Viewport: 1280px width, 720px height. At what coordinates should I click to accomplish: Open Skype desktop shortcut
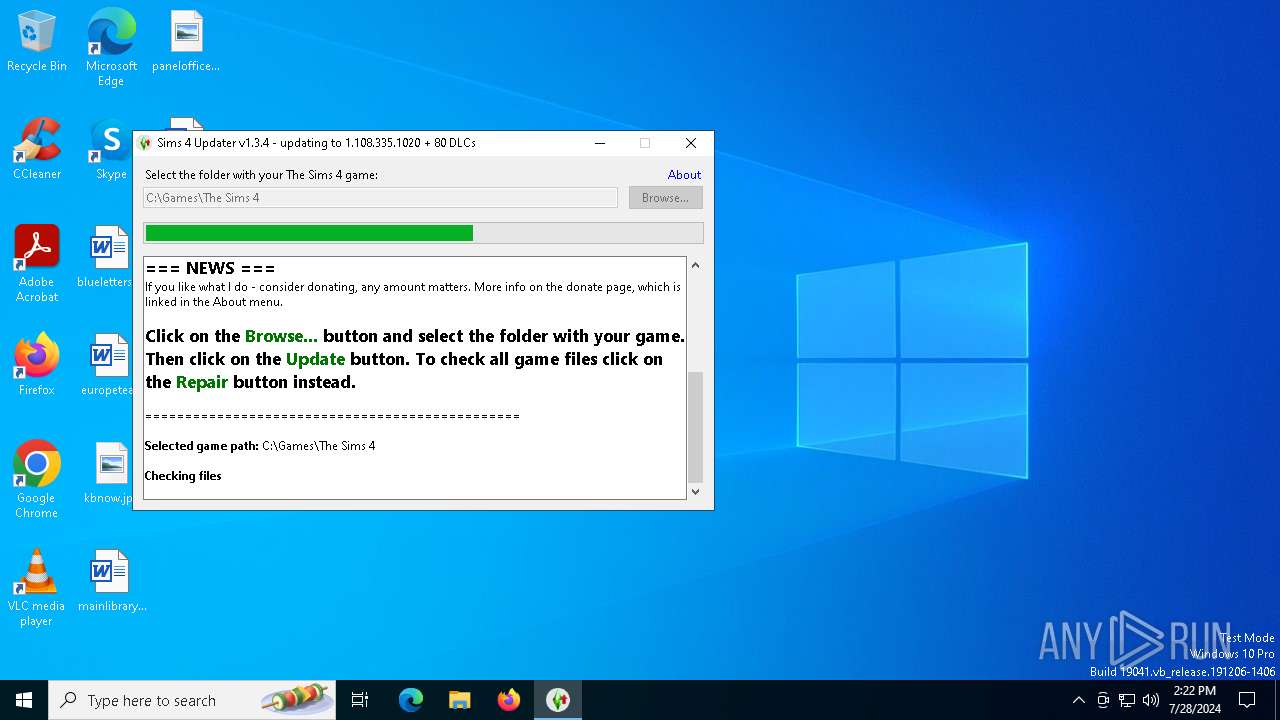click(x=111, y=150)
